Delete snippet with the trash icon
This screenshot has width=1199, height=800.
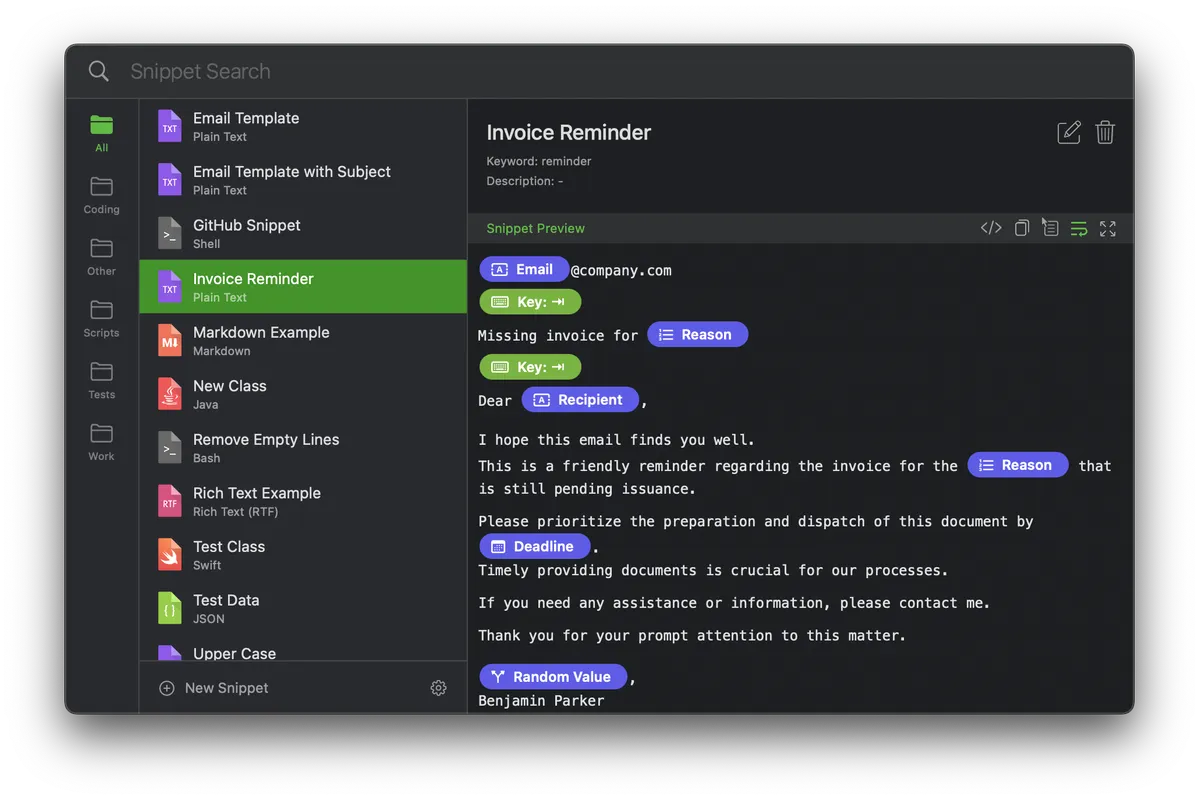coord(1105,132)
